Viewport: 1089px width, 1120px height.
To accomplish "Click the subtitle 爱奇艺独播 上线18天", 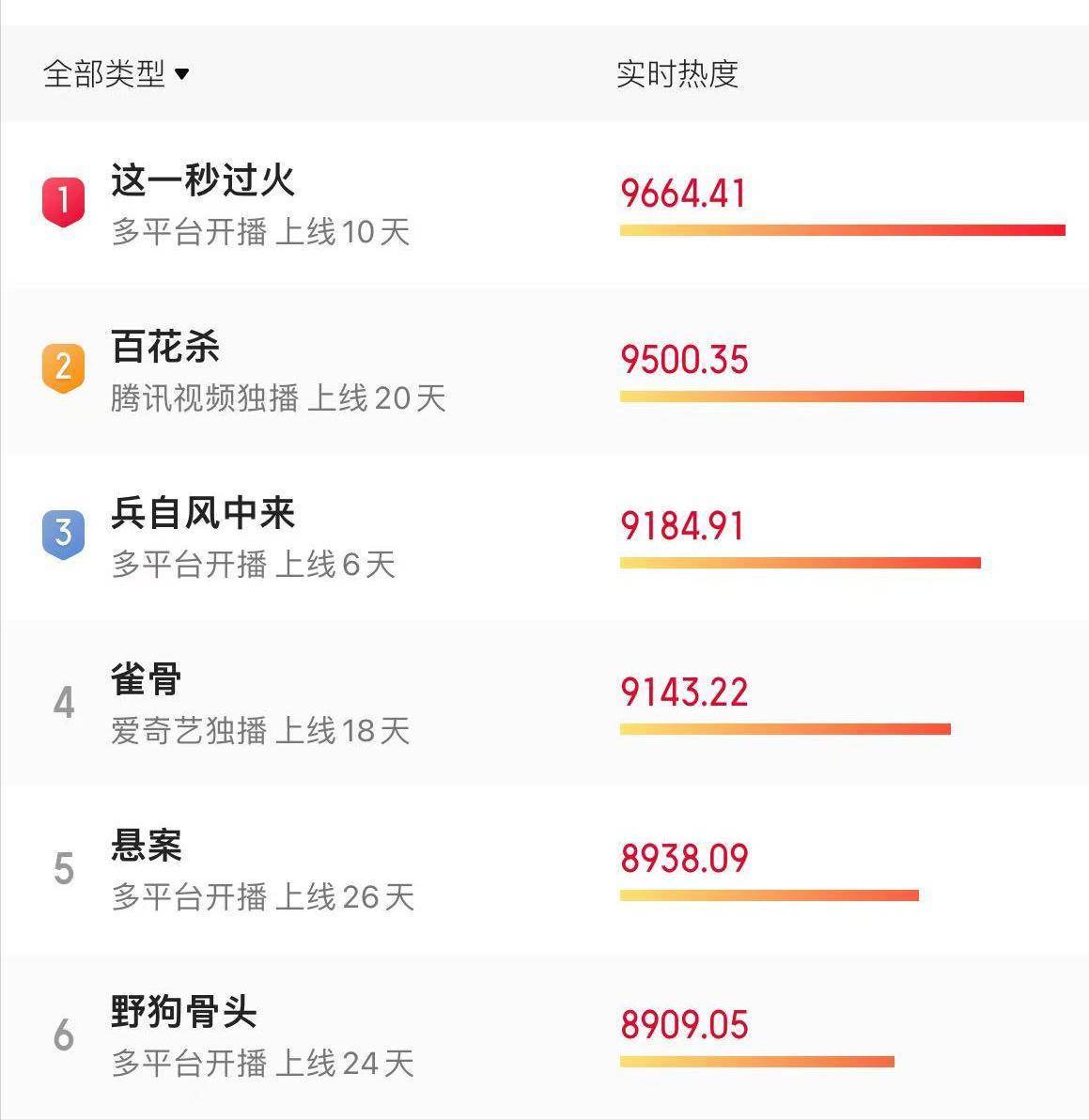I will 260,731.
